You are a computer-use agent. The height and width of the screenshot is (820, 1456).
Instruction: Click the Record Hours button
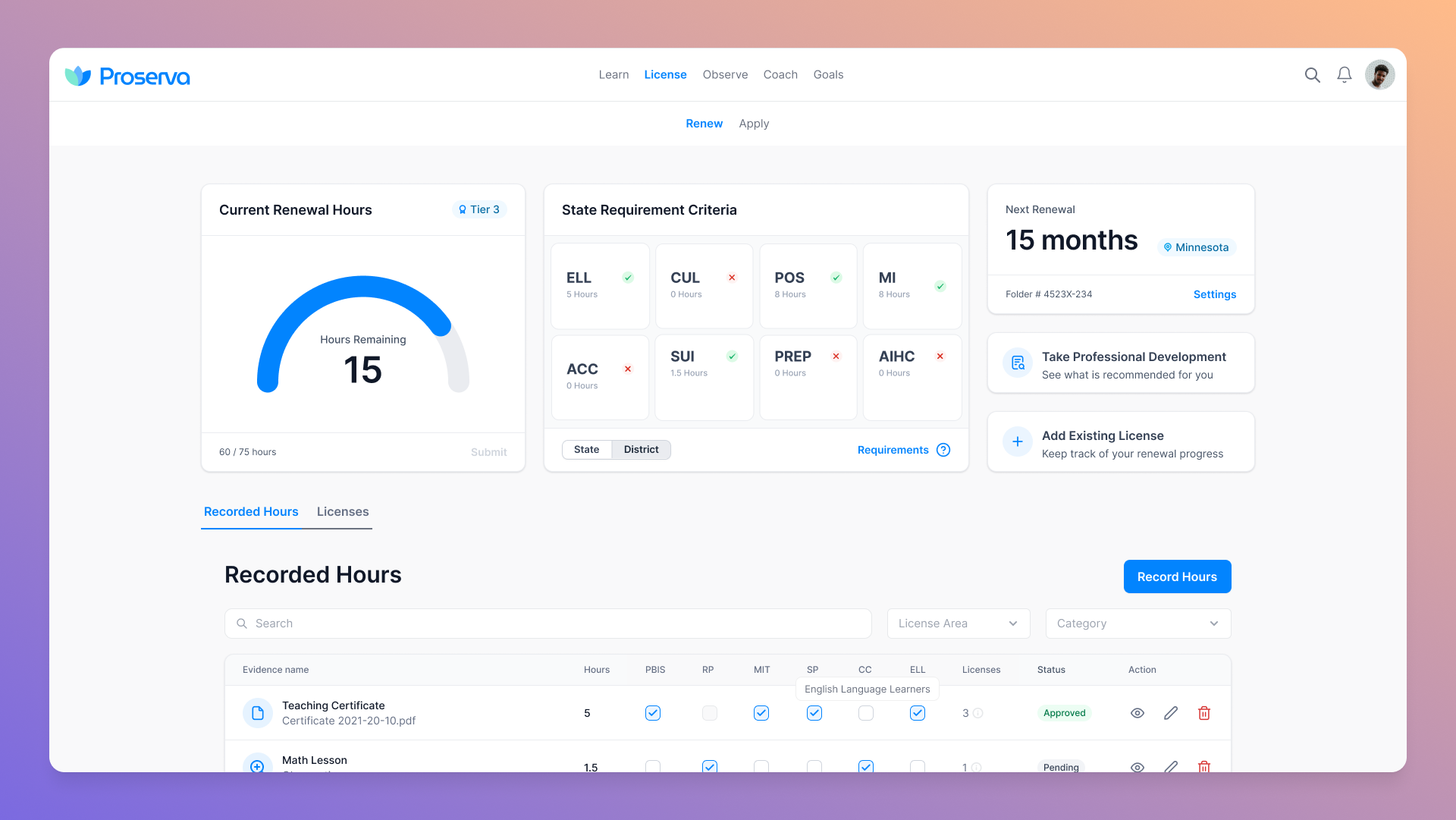point(1177,577)
